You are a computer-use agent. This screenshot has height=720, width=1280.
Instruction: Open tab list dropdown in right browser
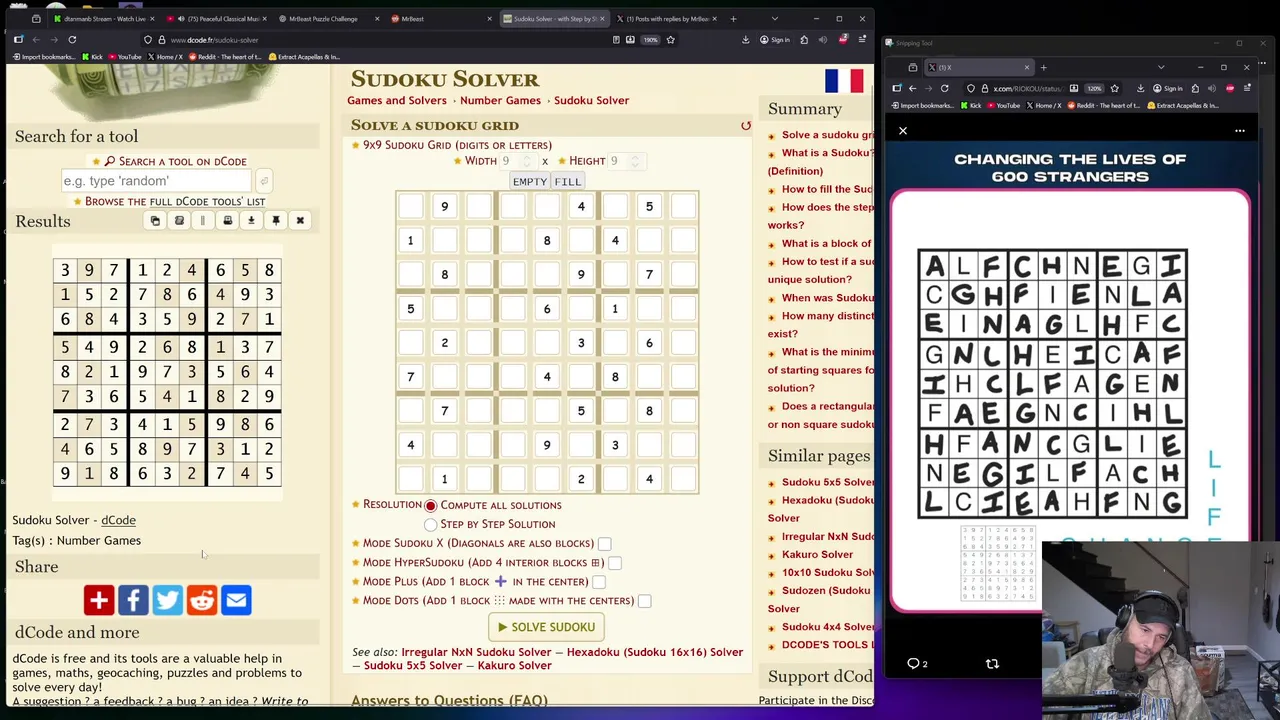pyautogui.click(x=1160, y=67)
